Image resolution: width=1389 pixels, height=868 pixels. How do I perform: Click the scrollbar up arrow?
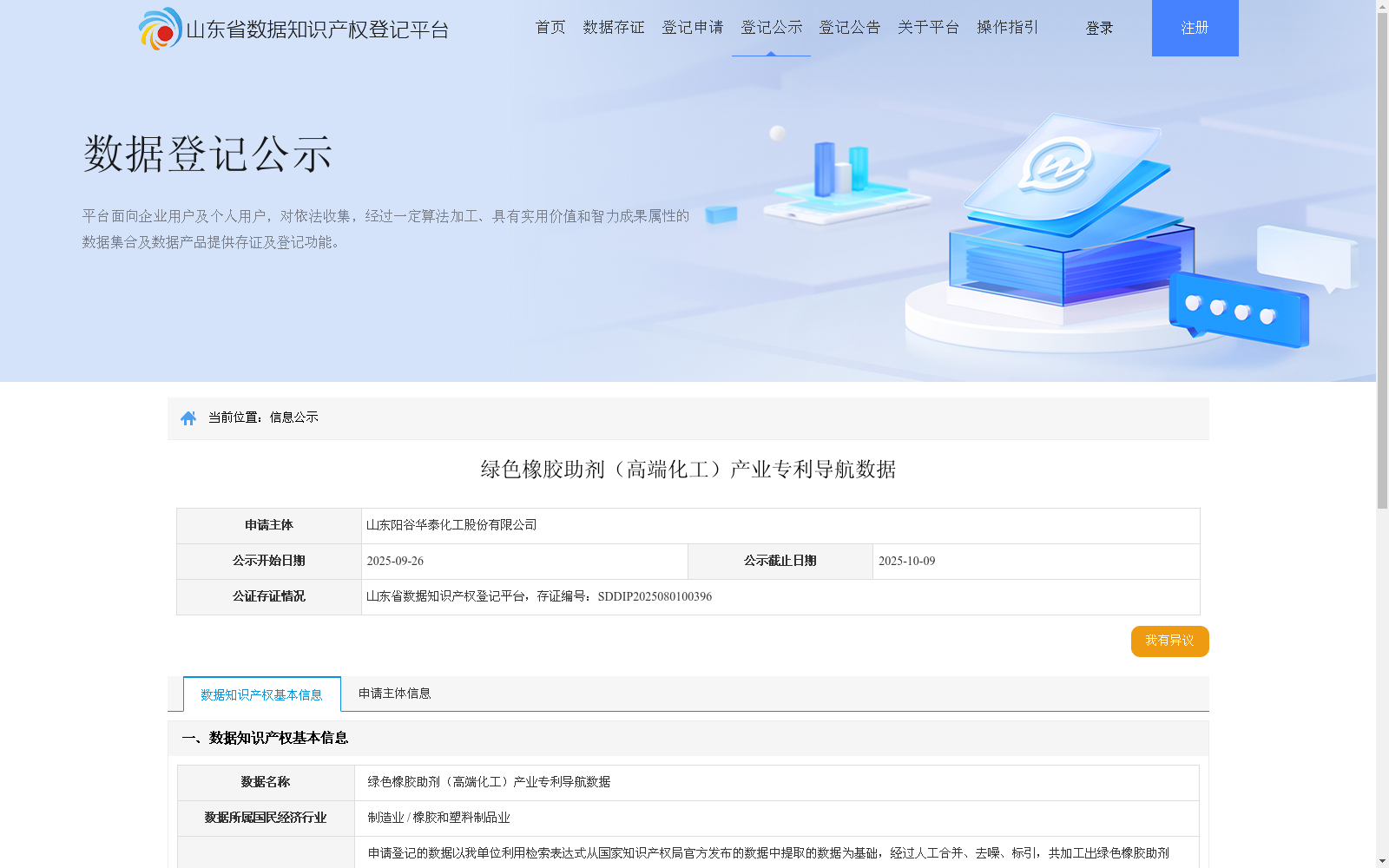point(1382,6)
